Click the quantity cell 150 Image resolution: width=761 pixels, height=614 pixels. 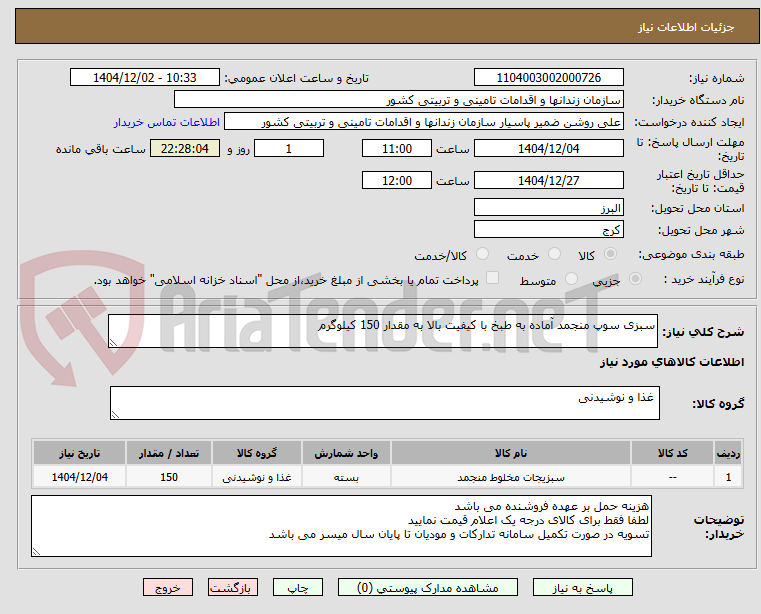(x=169, y=478)
